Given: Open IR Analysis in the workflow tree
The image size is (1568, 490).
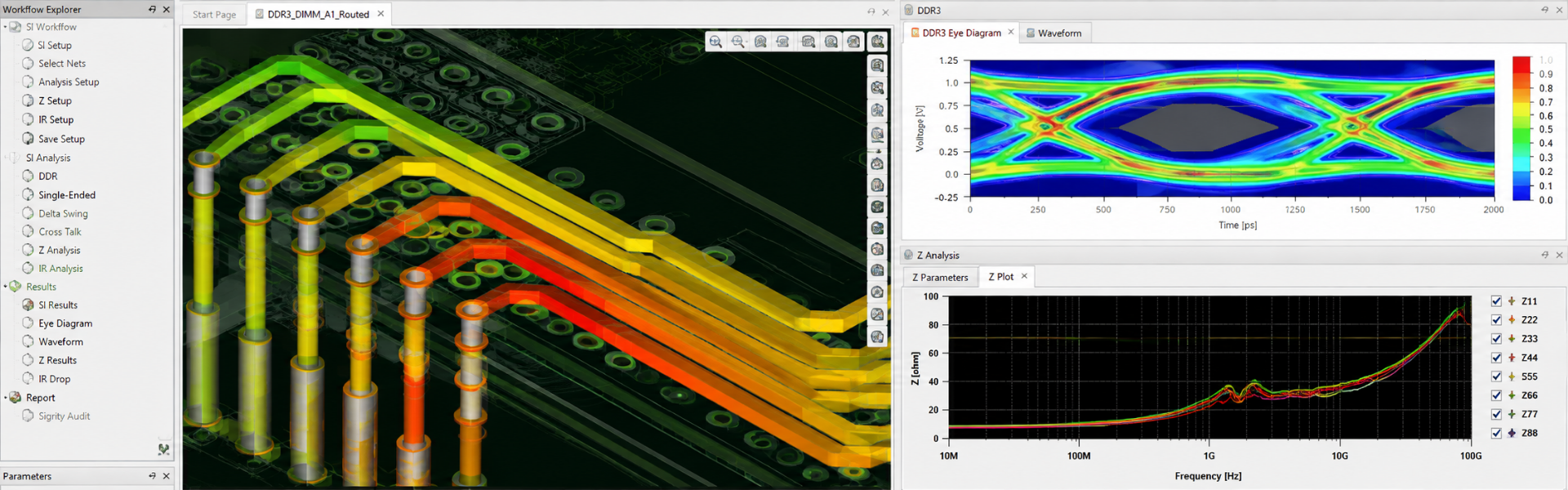Looking at the screenshot, I should (60, 268).
